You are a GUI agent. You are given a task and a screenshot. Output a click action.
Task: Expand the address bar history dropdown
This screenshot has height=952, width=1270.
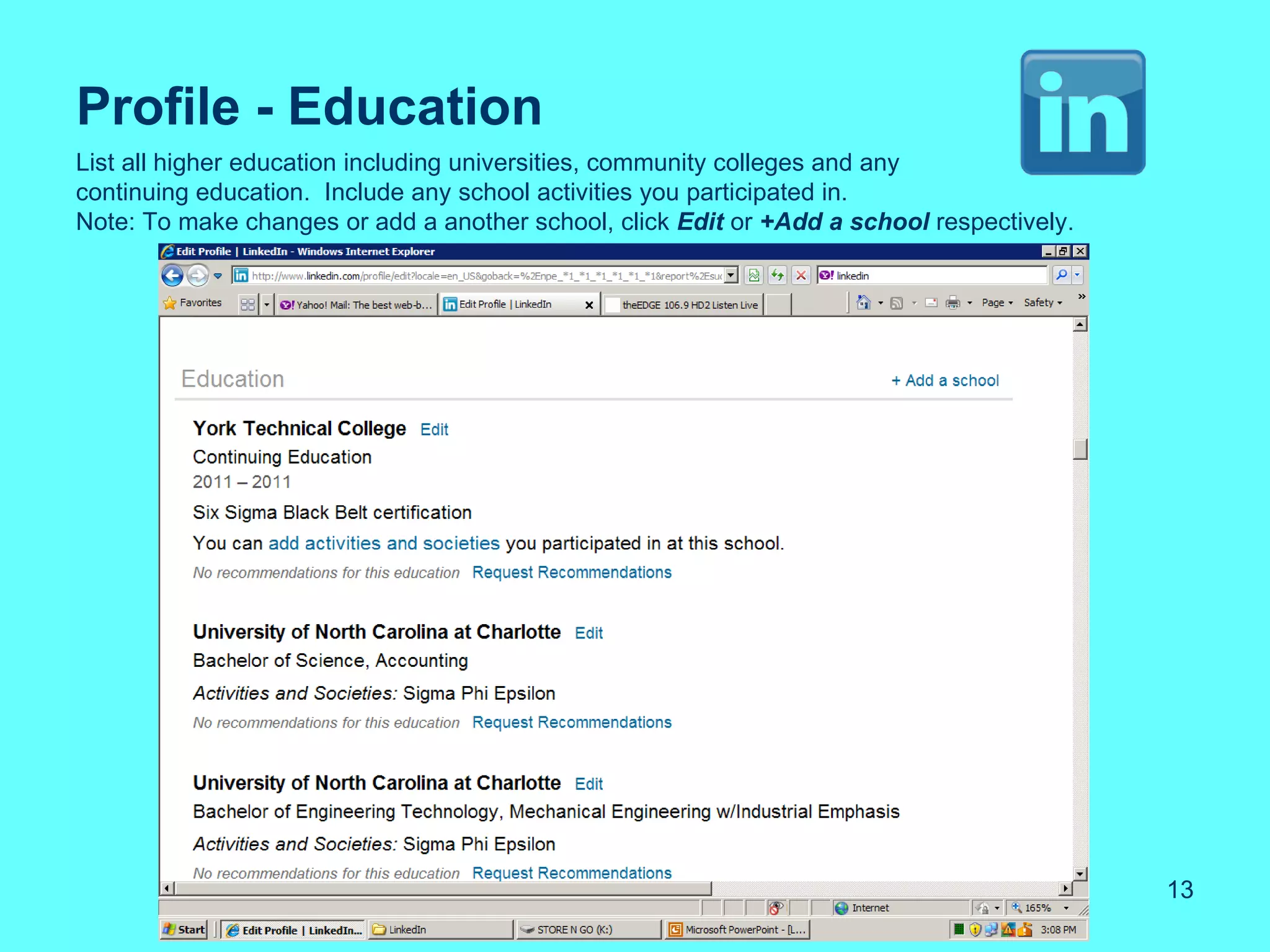[x=732, y=275]
